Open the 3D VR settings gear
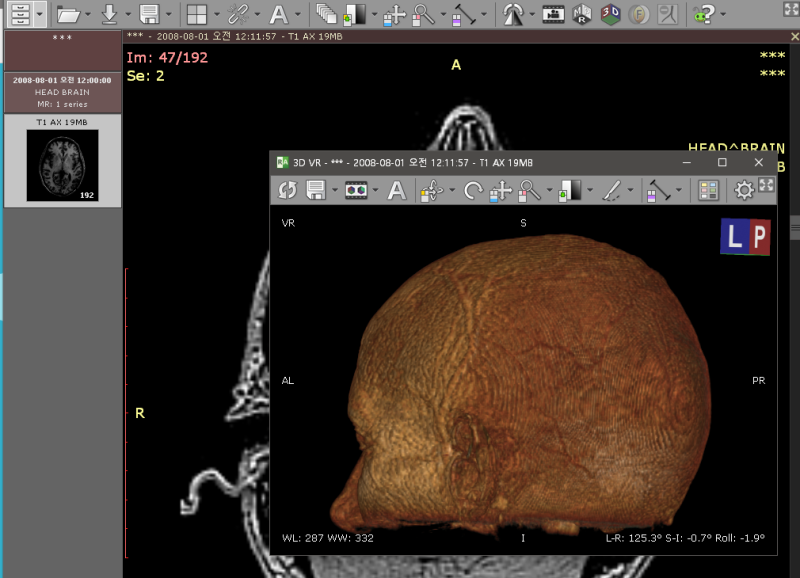Viewport: 800px width, 578px height. 744,190
